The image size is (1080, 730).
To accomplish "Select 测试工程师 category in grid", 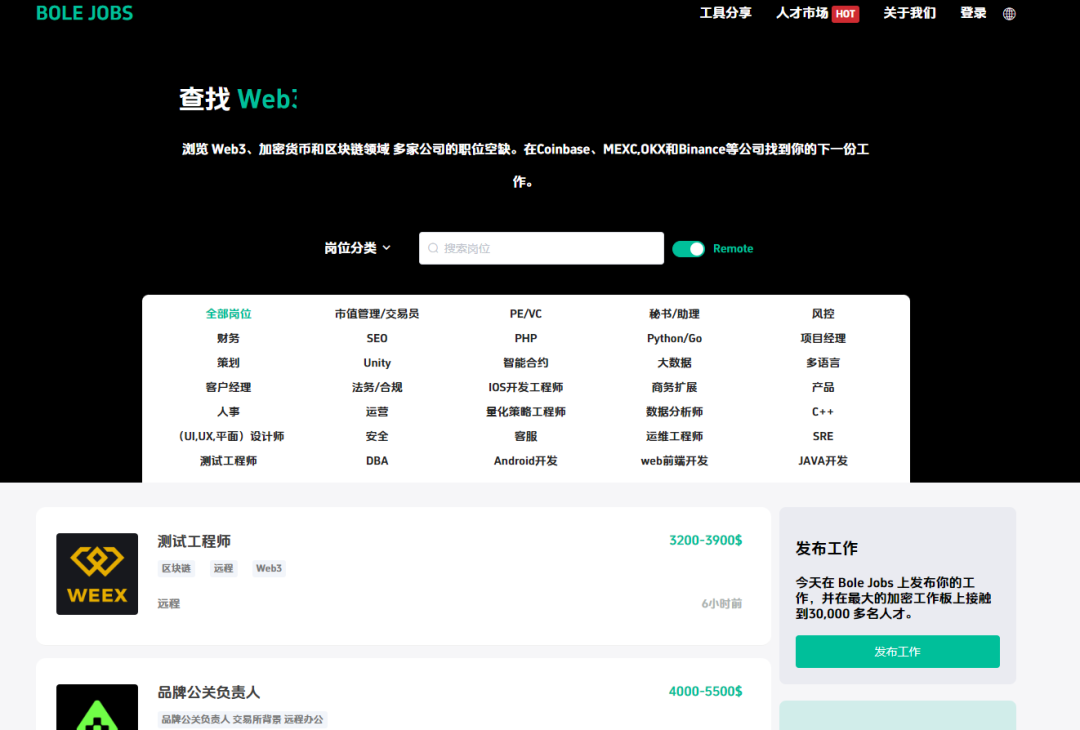I will coord(229,461).
